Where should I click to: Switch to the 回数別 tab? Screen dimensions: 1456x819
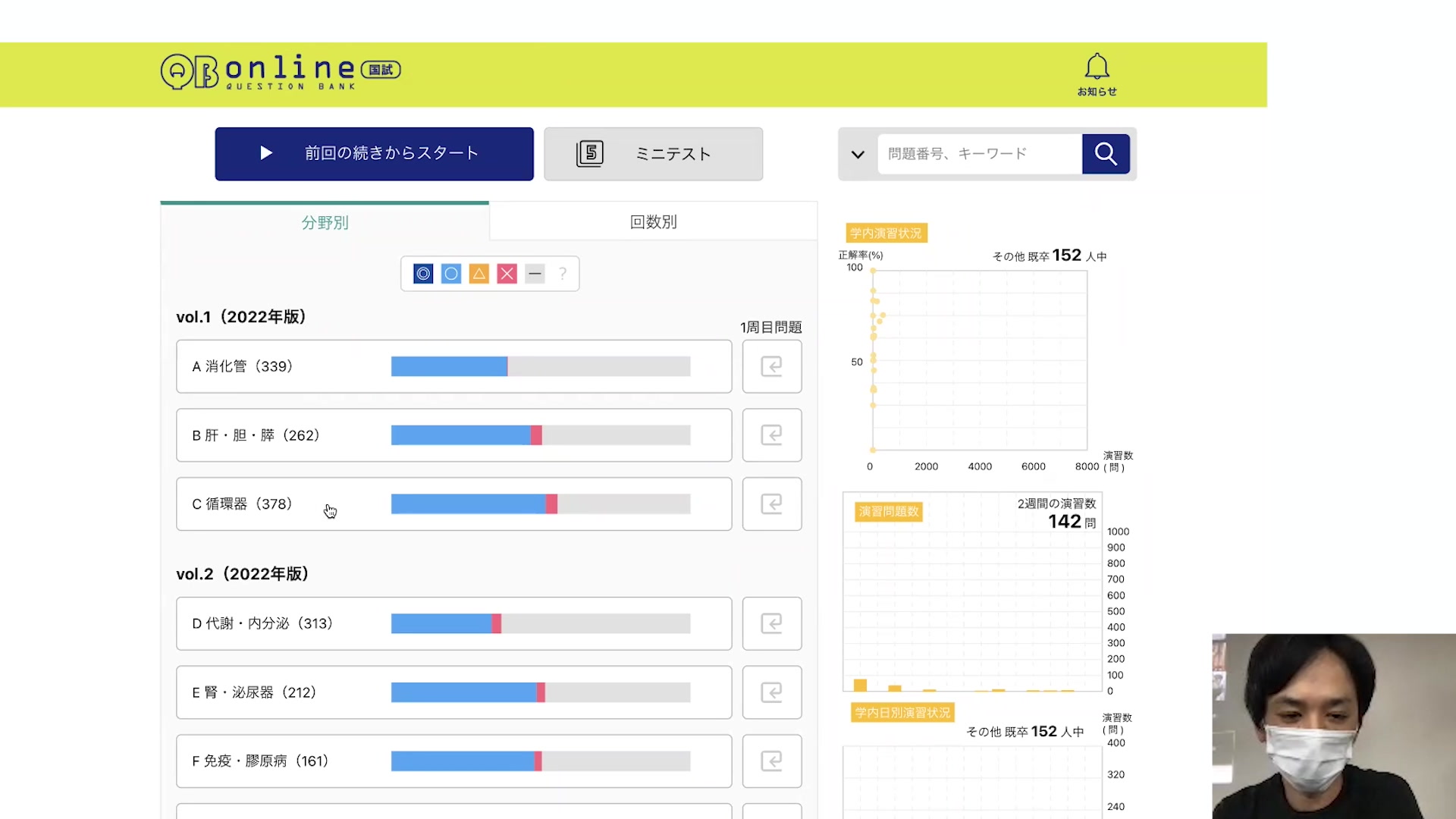[653, 222]
